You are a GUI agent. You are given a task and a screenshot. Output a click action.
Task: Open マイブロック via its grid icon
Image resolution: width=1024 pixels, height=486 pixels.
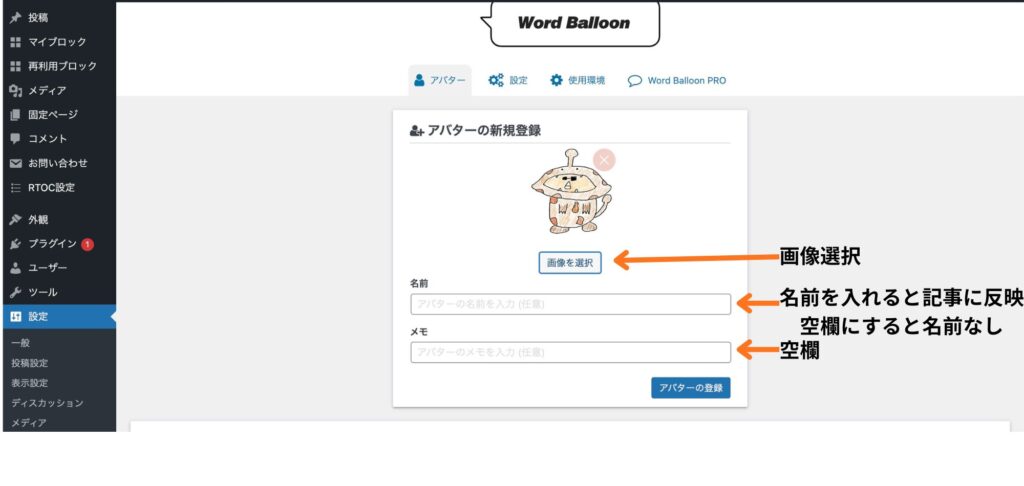coord(15,42)
